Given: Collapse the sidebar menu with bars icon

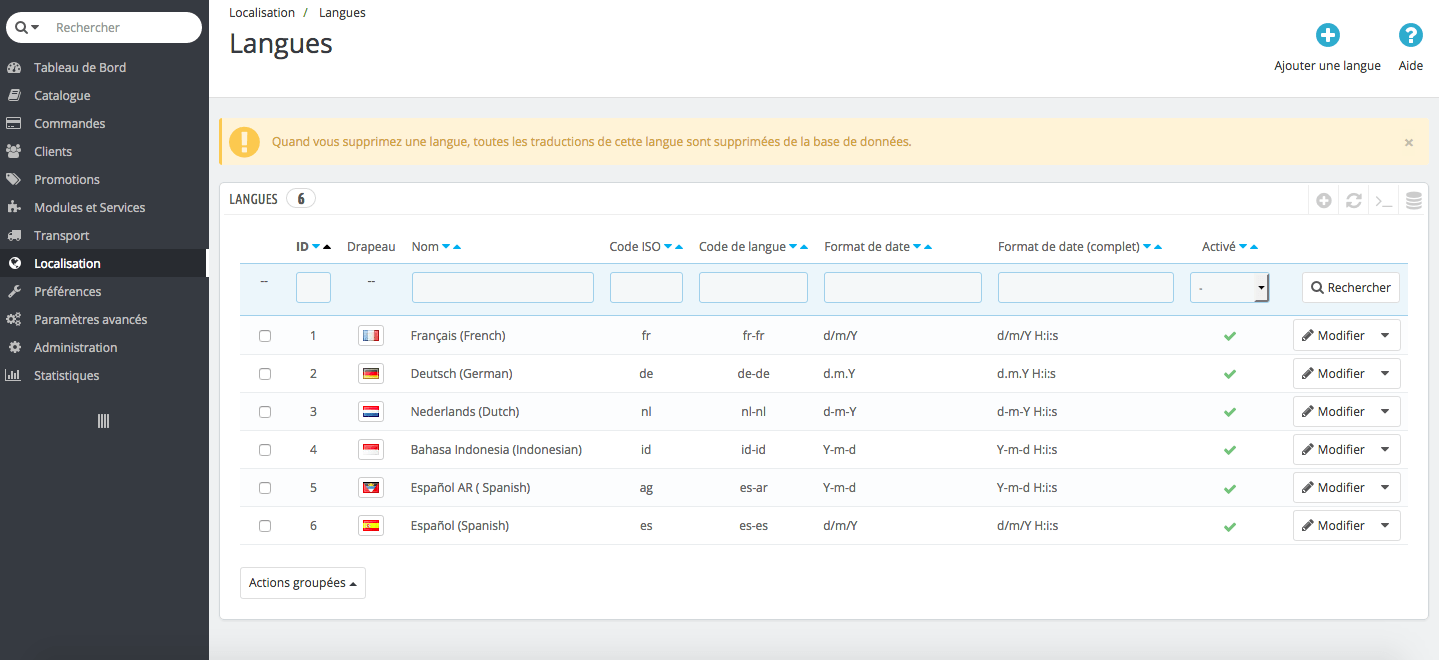Looking at the screenshot, I should 103,421.
